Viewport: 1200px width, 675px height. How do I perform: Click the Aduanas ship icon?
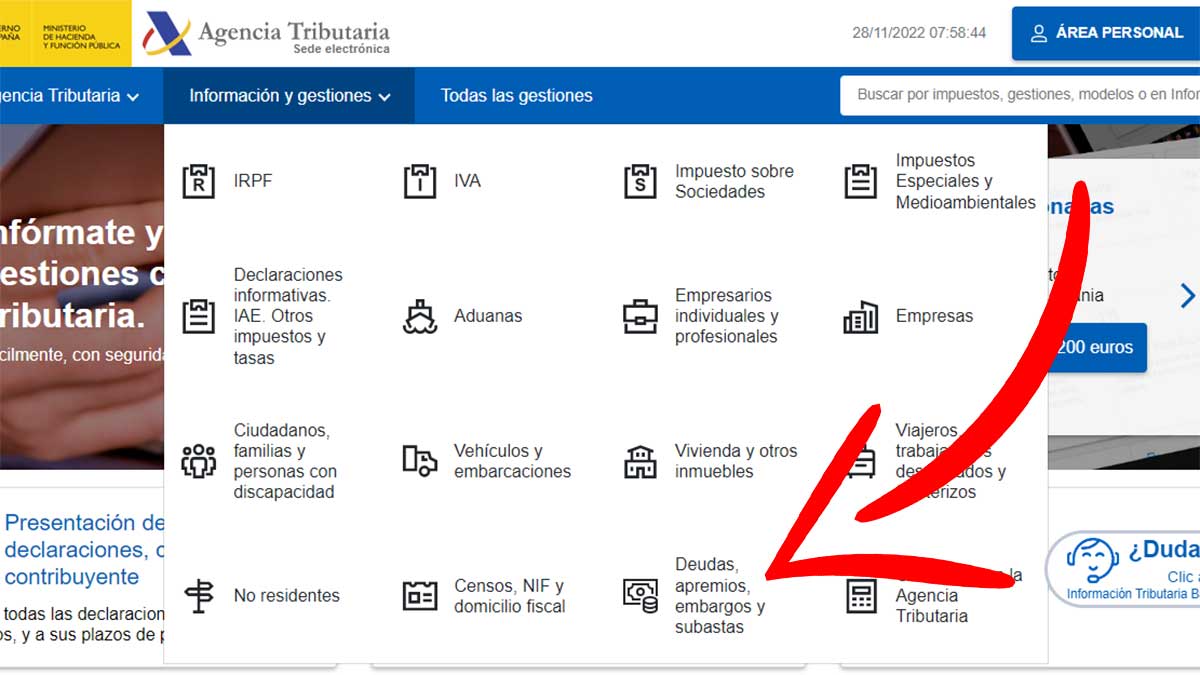pyautogui.click(x=420, y=316)
